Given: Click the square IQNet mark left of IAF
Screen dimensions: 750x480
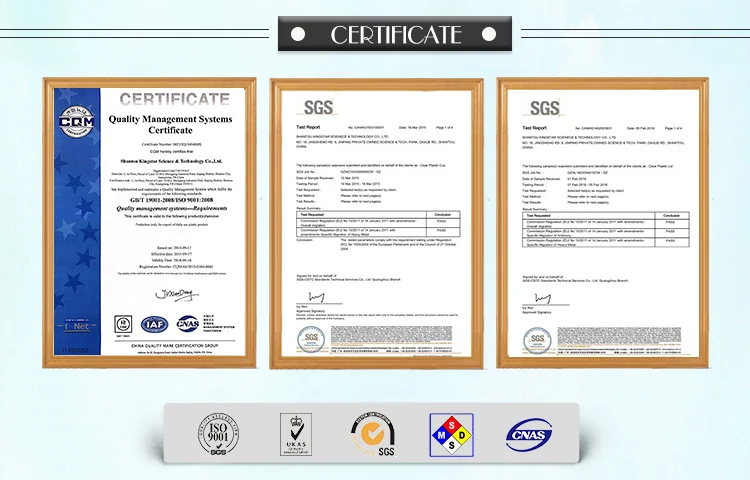Looking at the screenshot, I should point(123,324).
